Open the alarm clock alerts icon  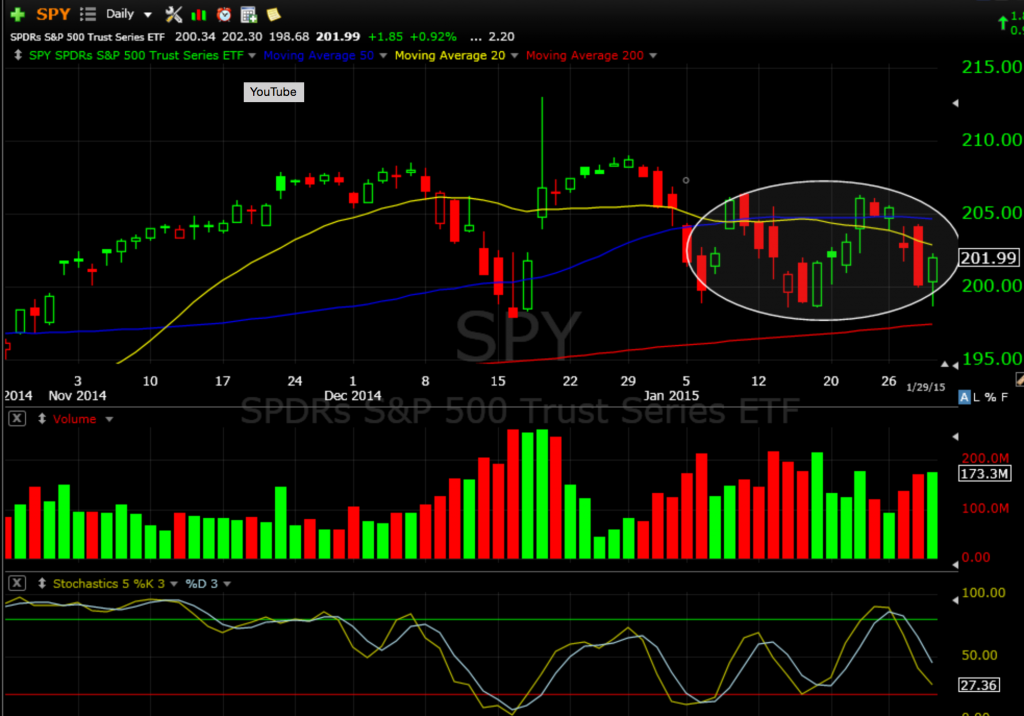224,14
